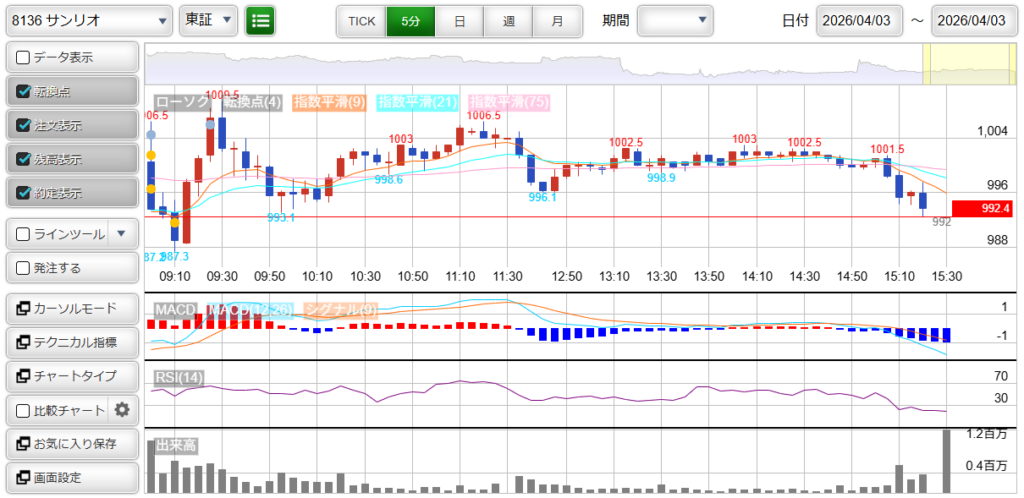
Task: Expand the 東証 exchange dropdown
Action: (208, 20)
